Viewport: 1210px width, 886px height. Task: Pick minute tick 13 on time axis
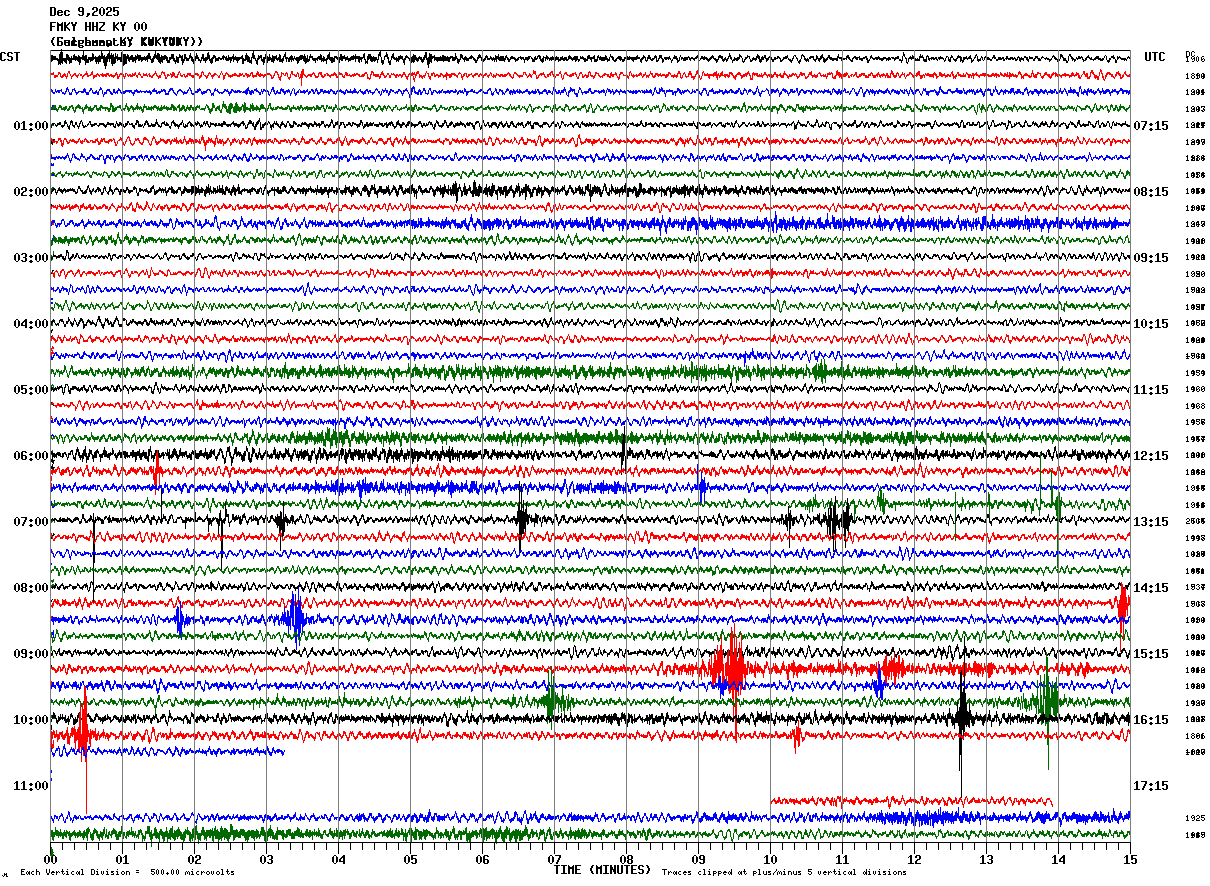987,859
